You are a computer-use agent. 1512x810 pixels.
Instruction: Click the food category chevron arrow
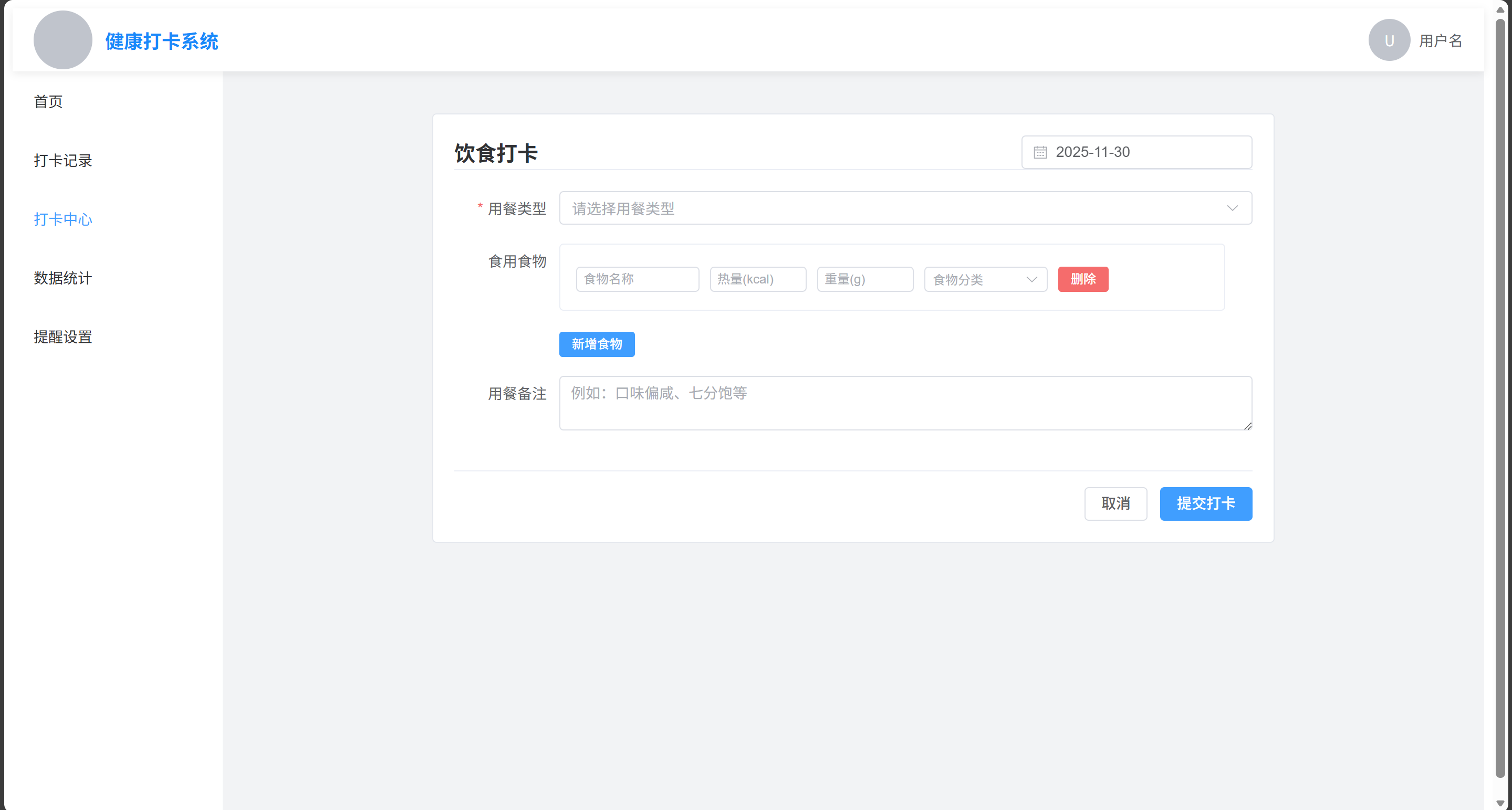coord(1031,279)
